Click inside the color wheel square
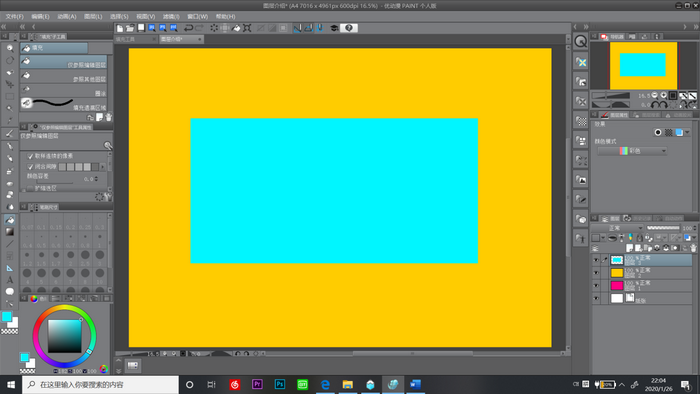 [x=65, y=336]
